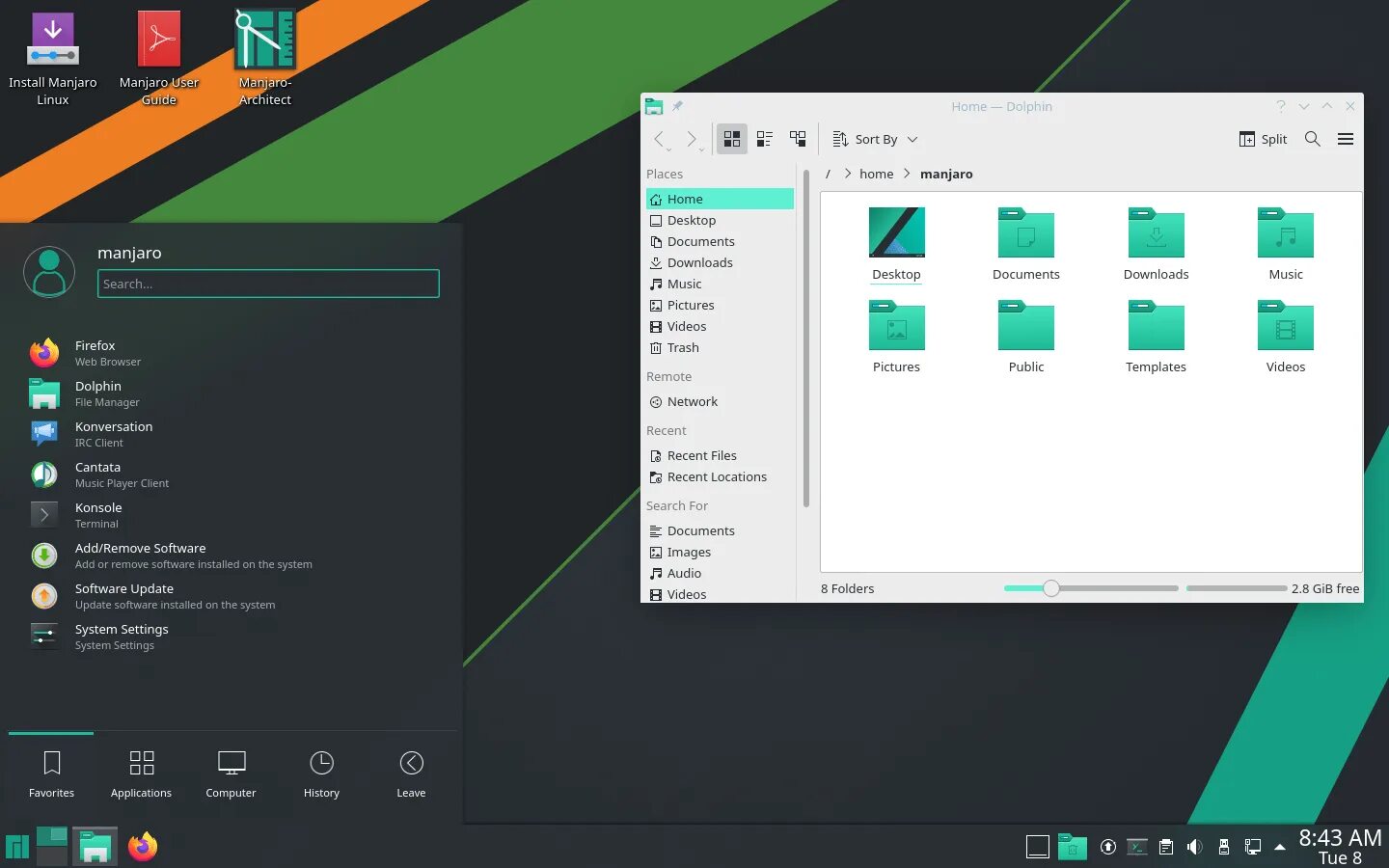Click the pin panel icon near Dolphin's title
The image size is (1389, 868).
pyautogui.click(x=676, y=106)
